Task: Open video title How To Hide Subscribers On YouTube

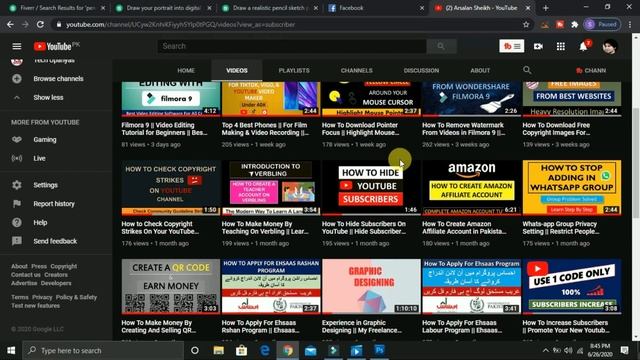Action: pyautogui.click(x=364, y=228)
